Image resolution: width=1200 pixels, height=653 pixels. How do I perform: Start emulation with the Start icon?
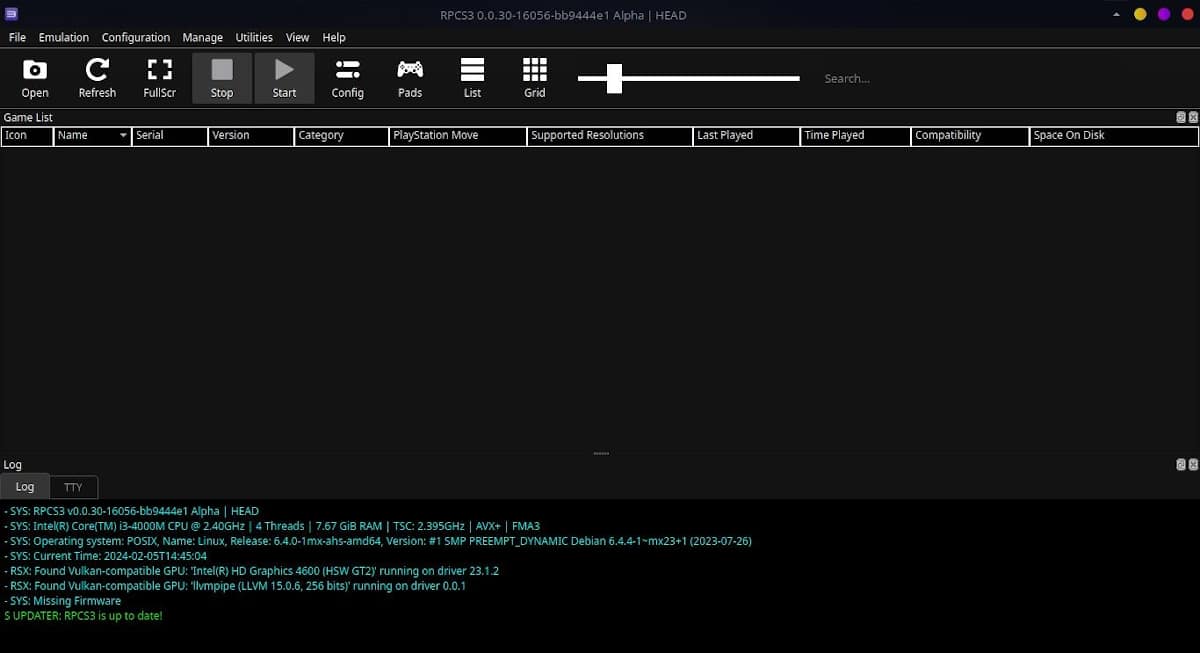[284, 77]
